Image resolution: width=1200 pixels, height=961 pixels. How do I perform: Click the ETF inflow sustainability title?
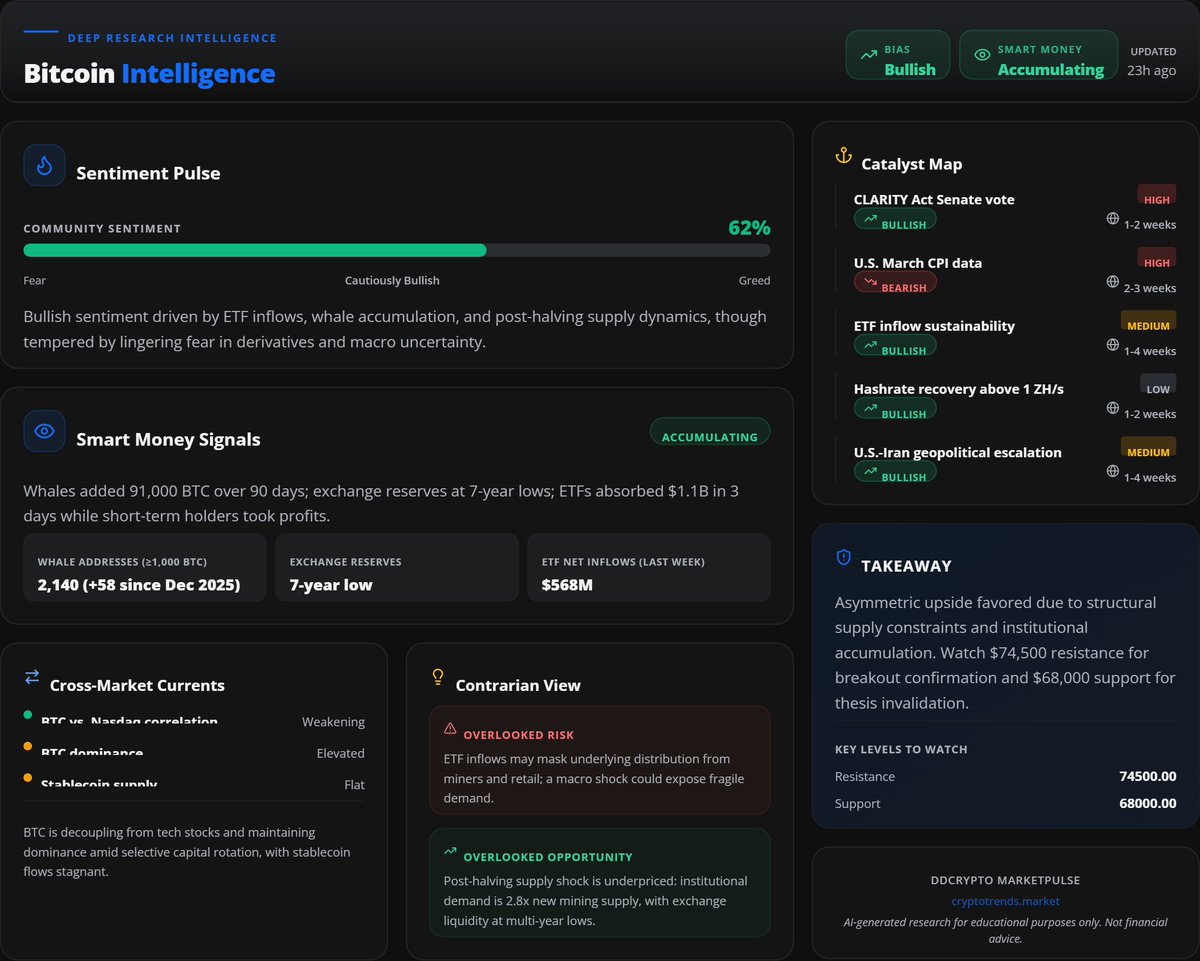point(934,326)
